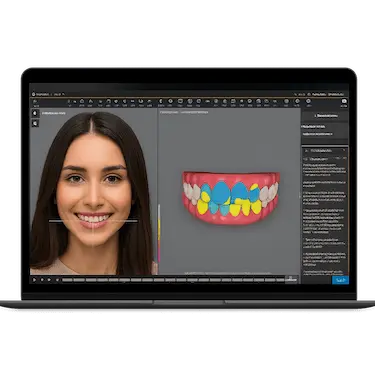Image resolution: width=375 pixels, height=375 pixels.
Task: Click the vertical yellow-pink color scale bar
Action: 159,233
